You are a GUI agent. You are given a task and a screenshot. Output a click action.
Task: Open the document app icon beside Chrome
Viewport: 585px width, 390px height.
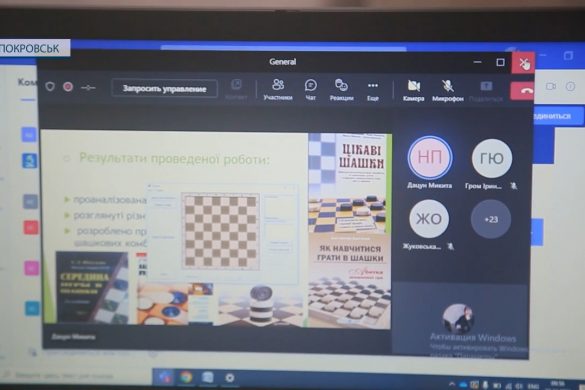pyautogui.click(x=207, y=377)
